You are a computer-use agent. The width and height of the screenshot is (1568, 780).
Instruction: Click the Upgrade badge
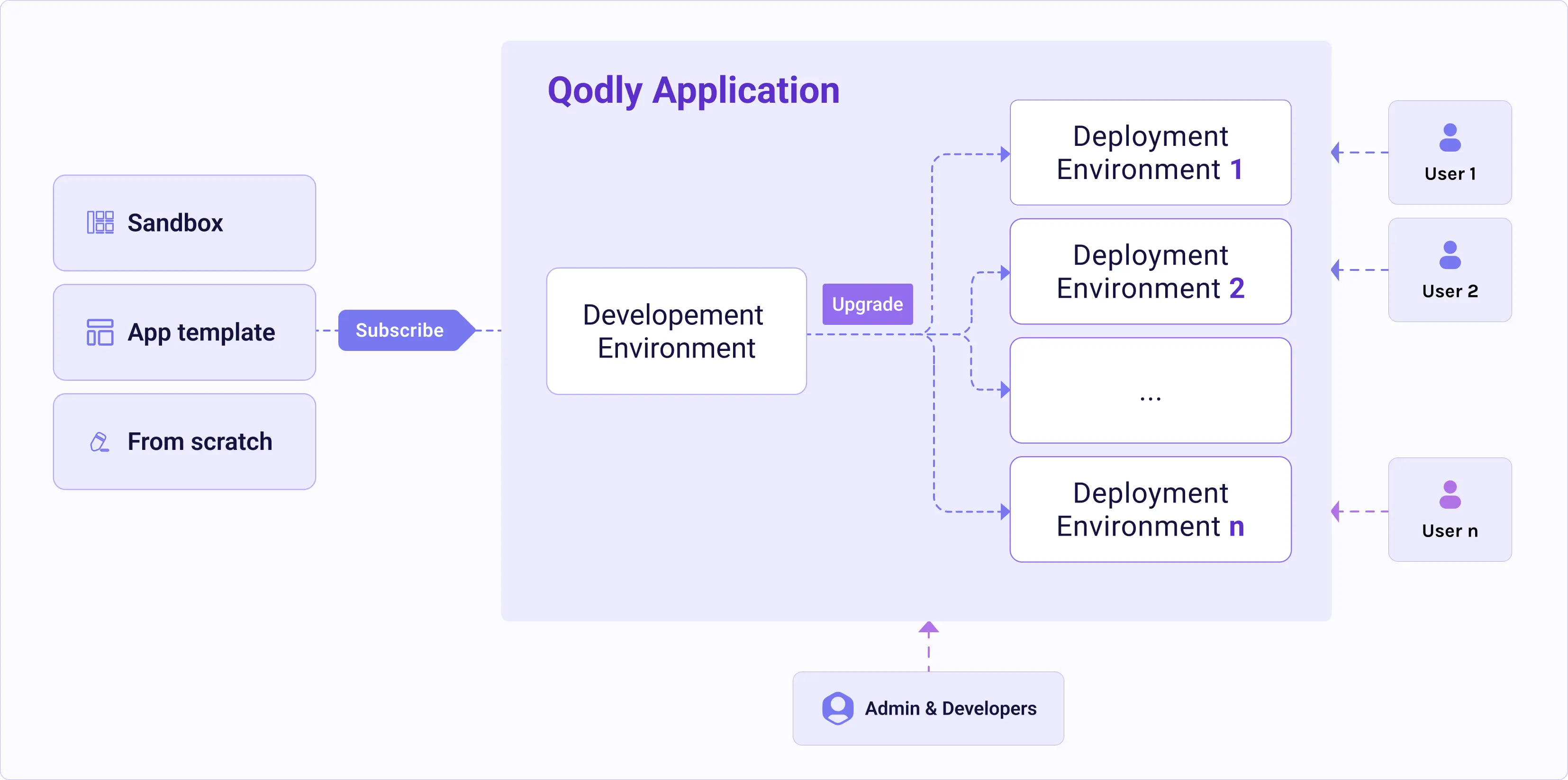[867, 304]
